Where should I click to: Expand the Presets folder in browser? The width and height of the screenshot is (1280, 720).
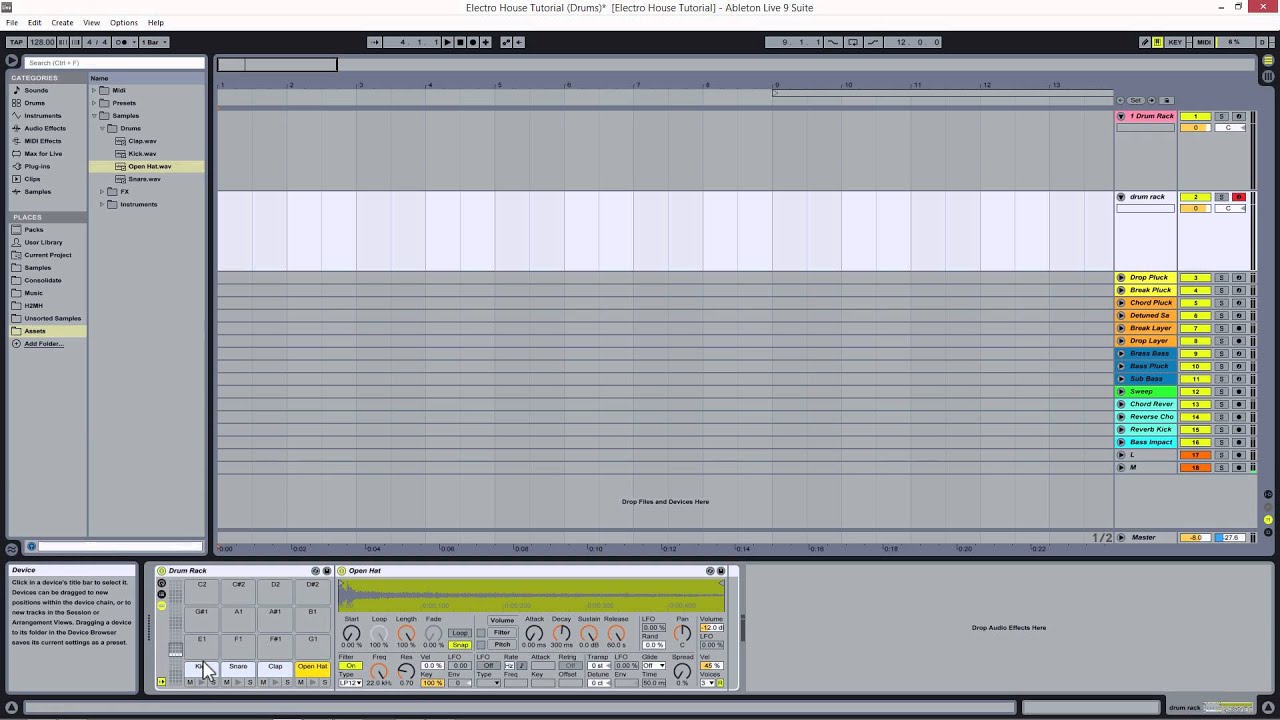point(94,103)
